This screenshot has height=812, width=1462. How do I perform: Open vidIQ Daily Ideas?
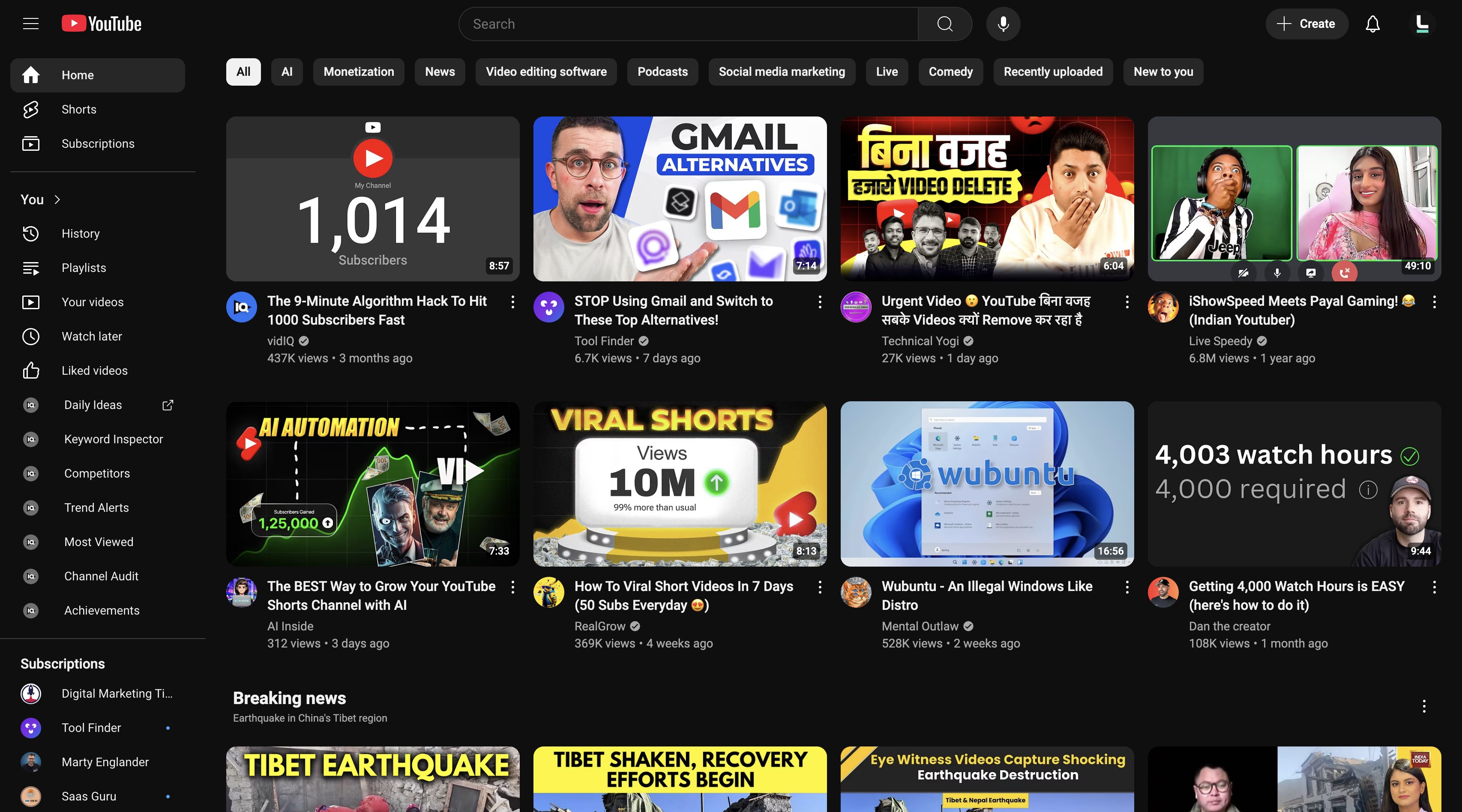click(98, 405)
